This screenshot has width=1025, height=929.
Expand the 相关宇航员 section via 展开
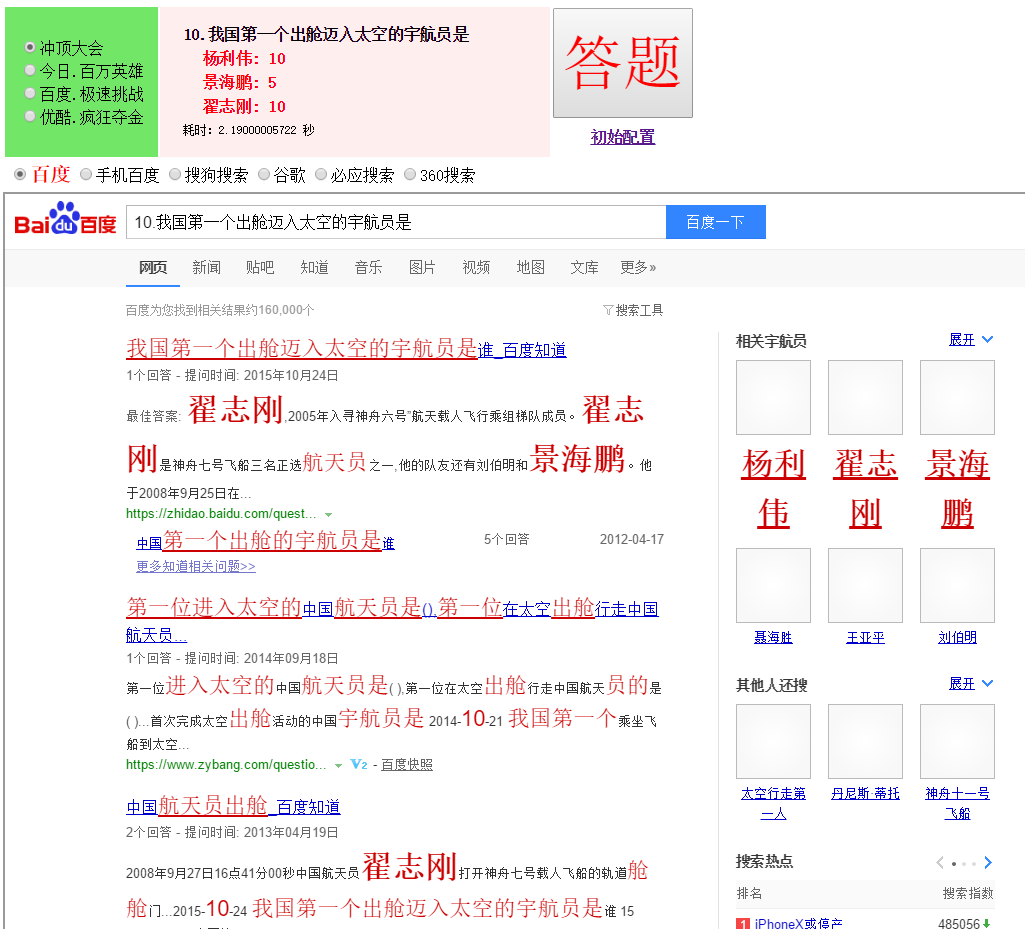[x=971, y=339]
